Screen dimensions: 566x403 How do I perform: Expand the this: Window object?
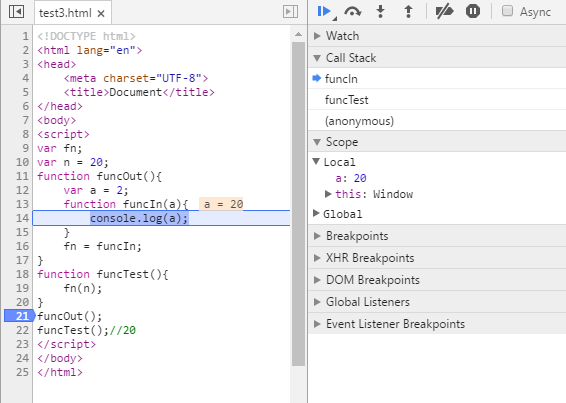(x=328, y=194)
